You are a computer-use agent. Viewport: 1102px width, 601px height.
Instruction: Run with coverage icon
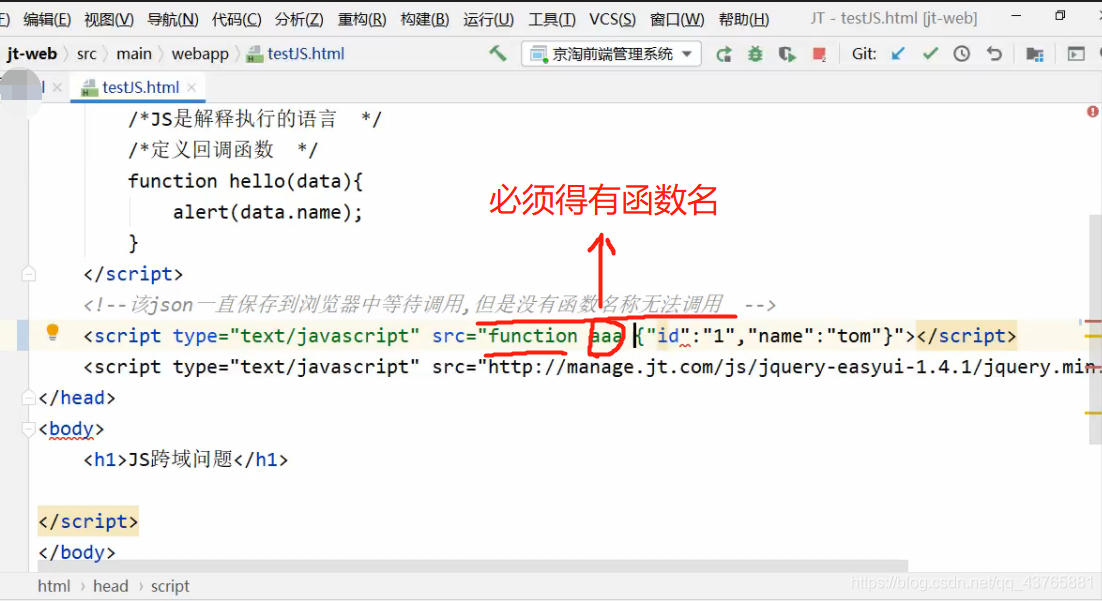(787, 54)
